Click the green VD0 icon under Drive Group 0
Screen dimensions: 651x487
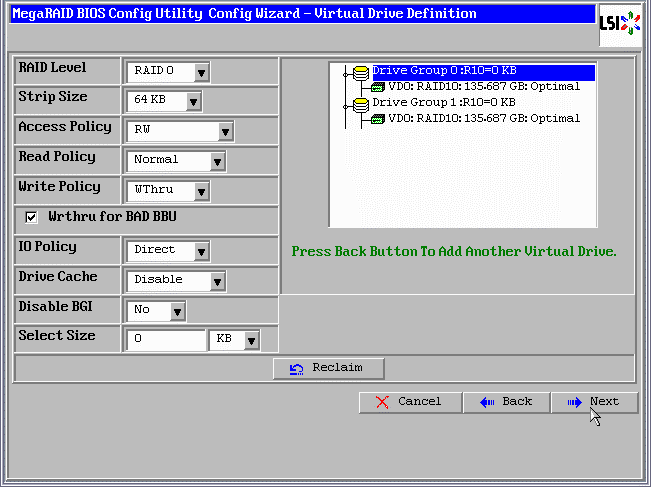tap(378, 88)
